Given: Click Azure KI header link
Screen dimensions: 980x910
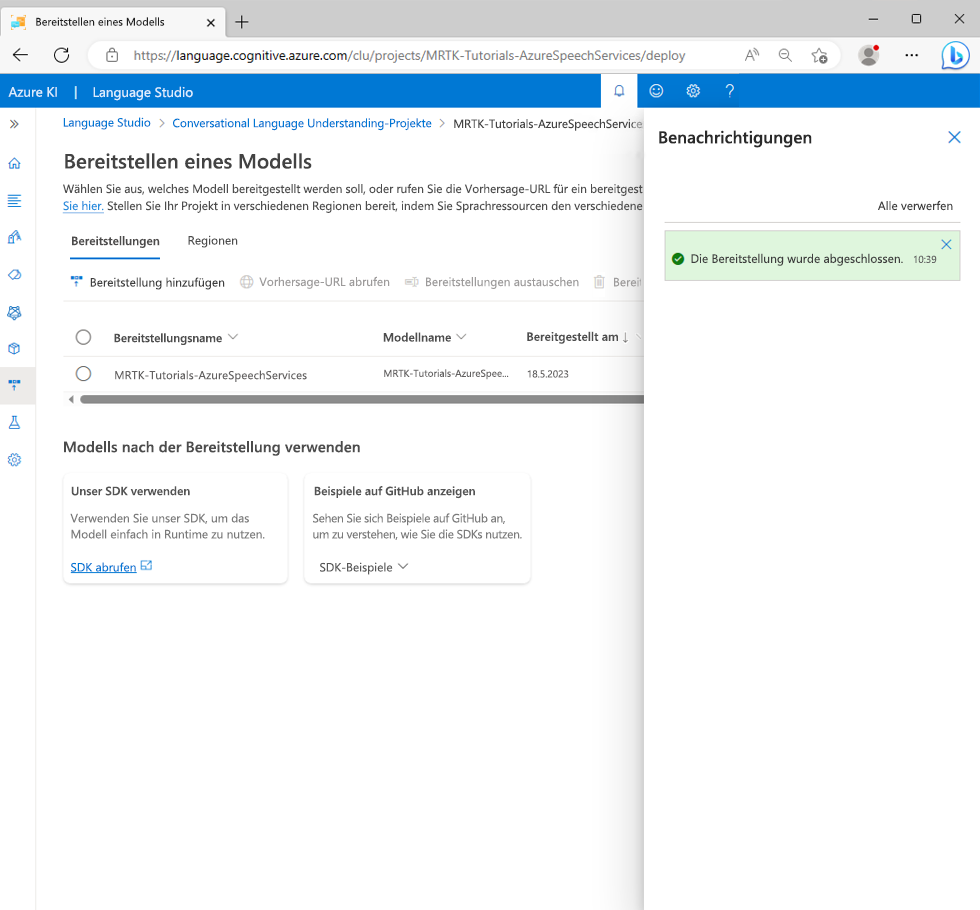Looking at the screenshot, I should [32, 92].
